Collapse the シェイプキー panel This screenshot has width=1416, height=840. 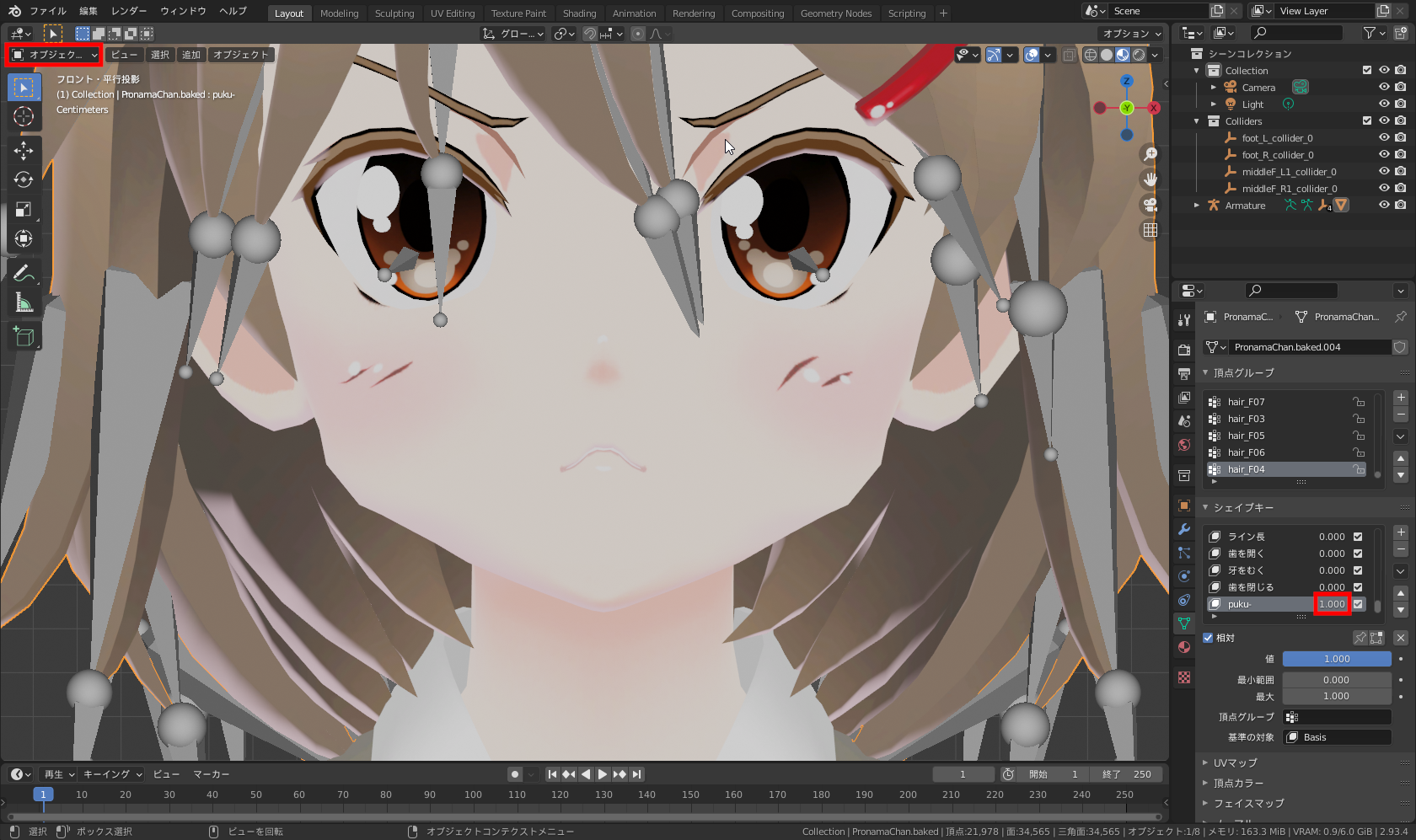1205,507
